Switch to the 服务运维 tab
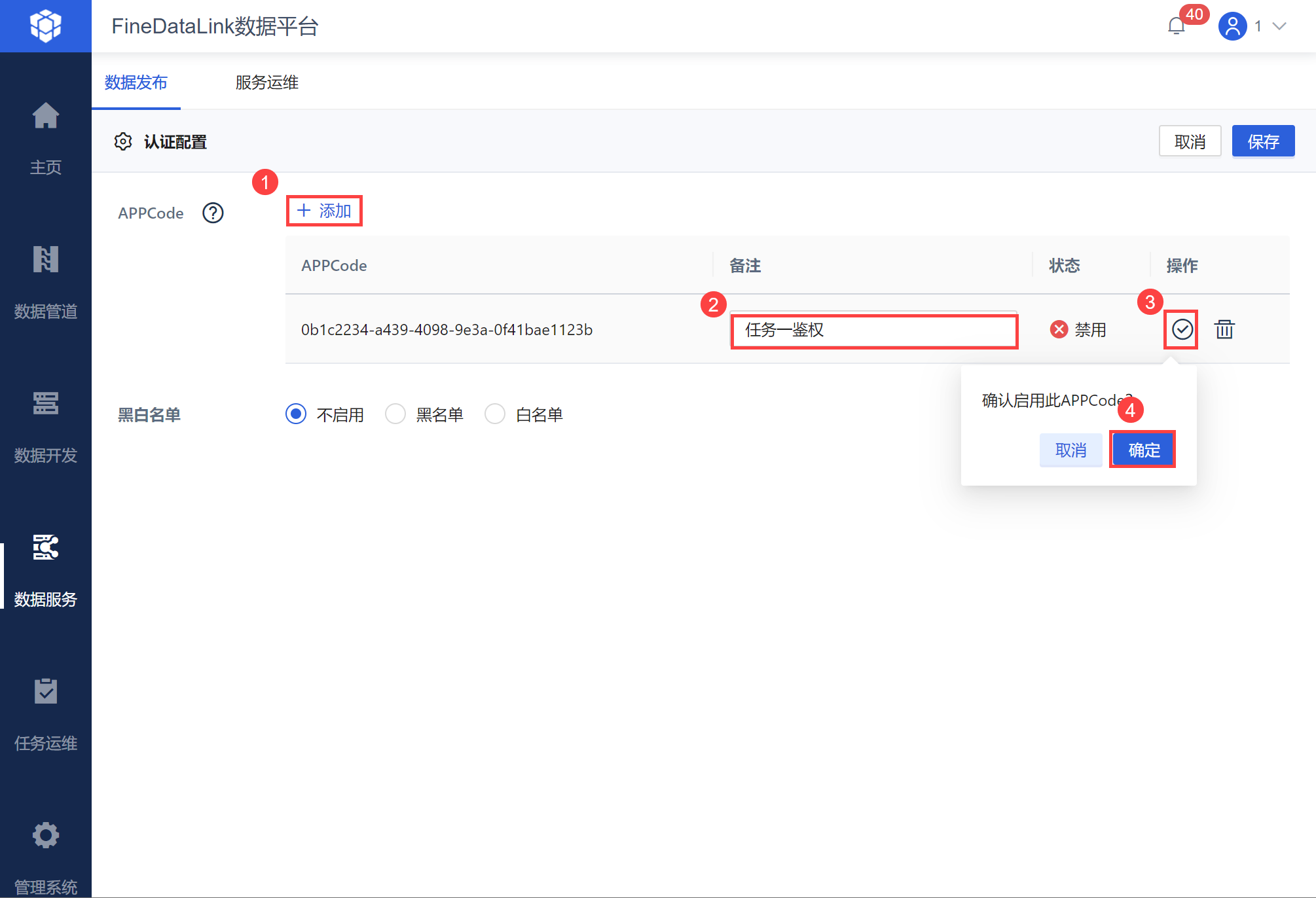 click(x=267, y=82)
